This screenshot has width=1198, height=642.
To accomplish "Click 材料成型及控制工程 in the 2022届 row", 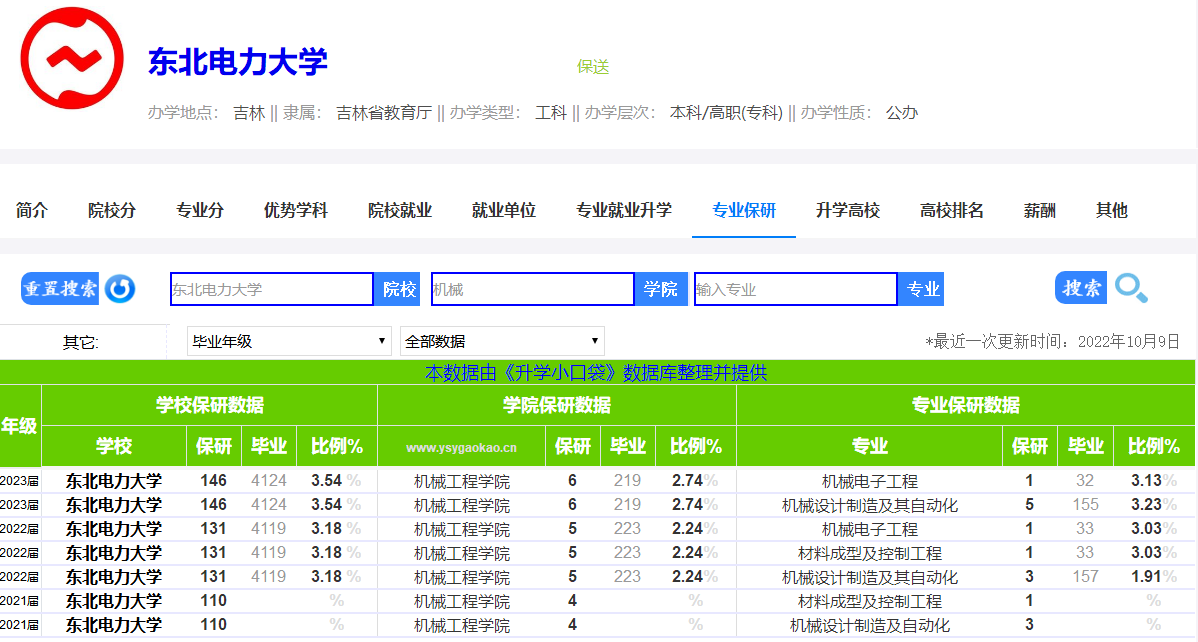I will click(869, 553).
